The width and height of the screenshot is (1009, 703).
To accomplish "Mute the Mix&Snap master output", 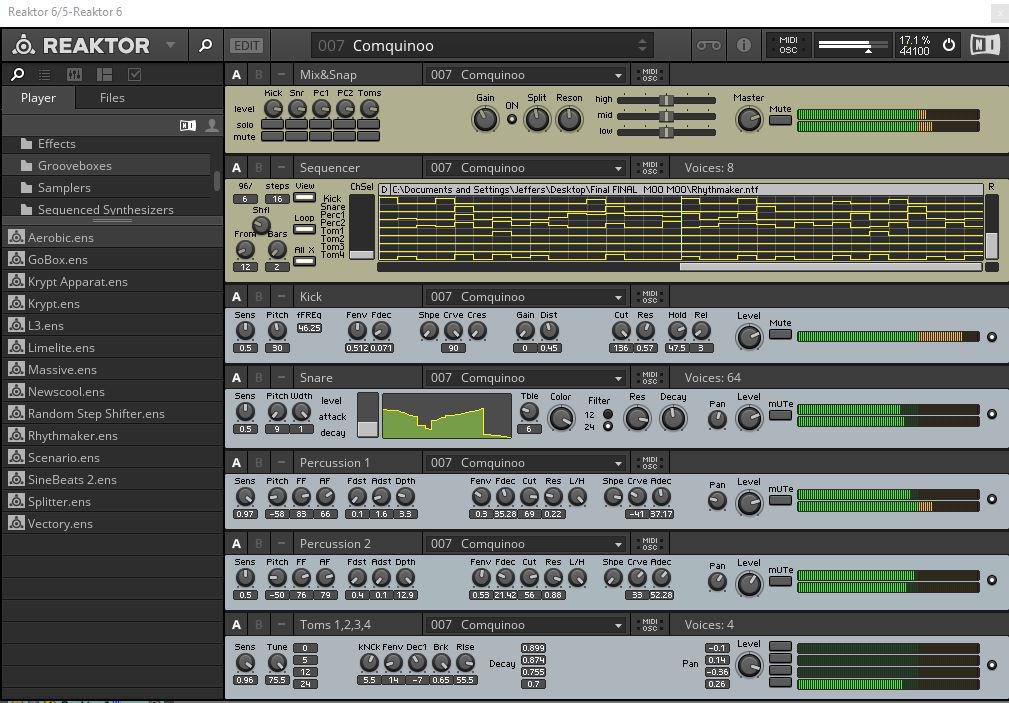I will pyautogui.click(x=781, y=120).
